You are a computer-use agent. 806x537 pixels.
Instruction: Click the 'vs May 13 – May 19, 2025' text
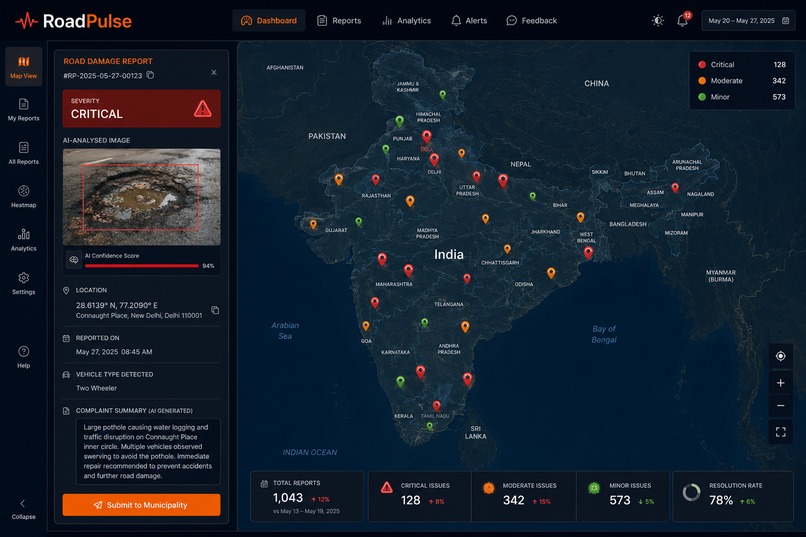pos(306,511)
